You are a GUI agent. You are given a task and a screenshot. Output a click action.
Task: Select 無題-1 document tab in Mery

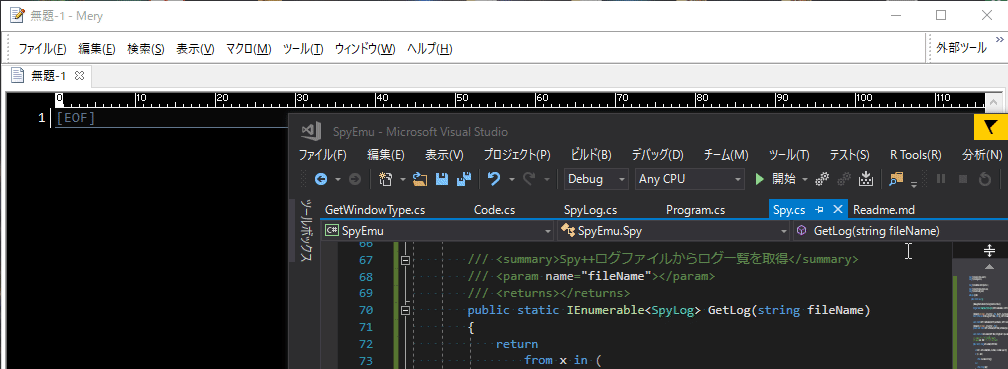48,76
